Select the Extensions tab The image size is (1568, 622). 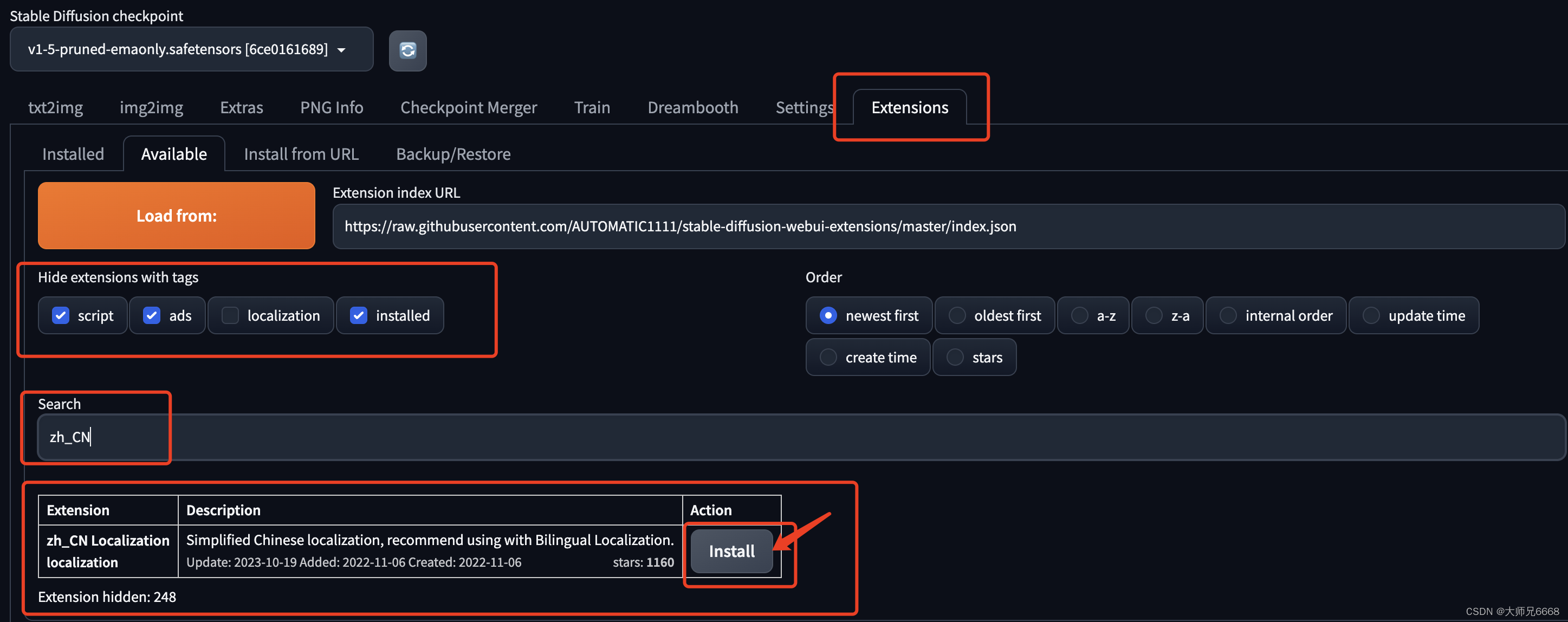[909, 108]
